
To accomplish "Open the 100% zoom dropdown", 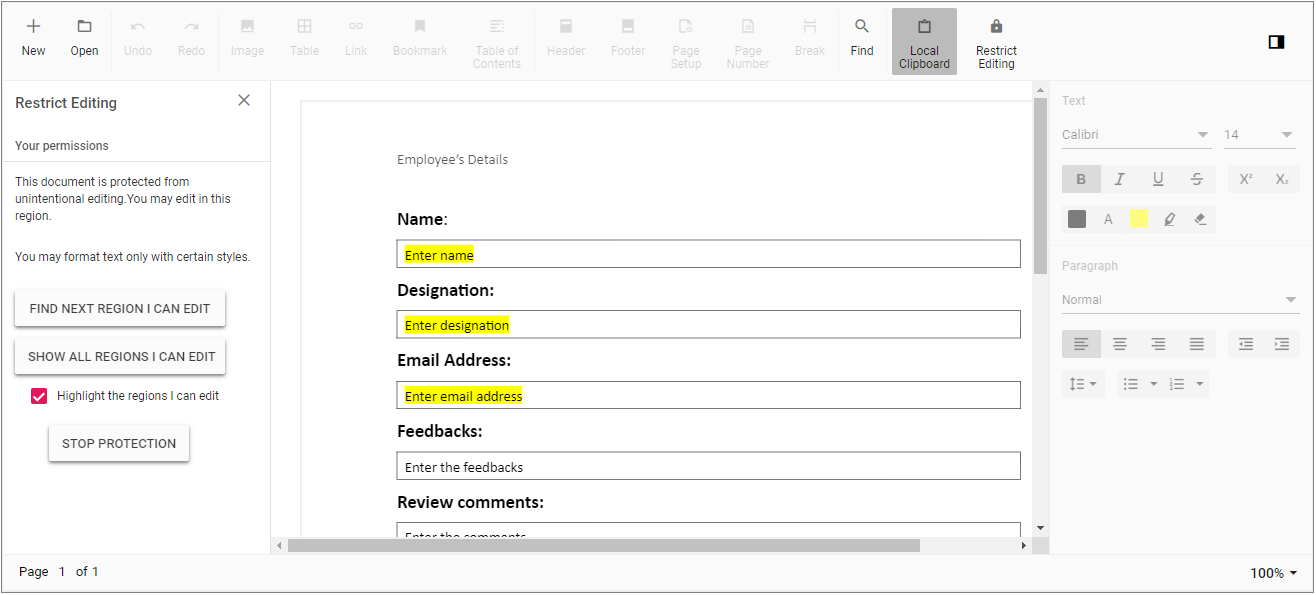I will (x=1273, y=573).
